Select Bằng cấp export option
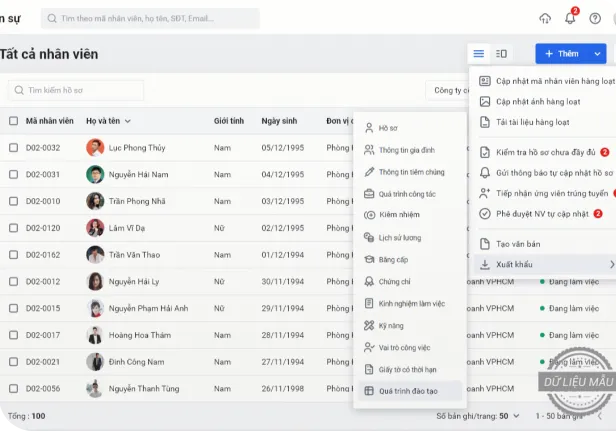The height and width of the screenshot is (431, 616). [x=394, y=260]
